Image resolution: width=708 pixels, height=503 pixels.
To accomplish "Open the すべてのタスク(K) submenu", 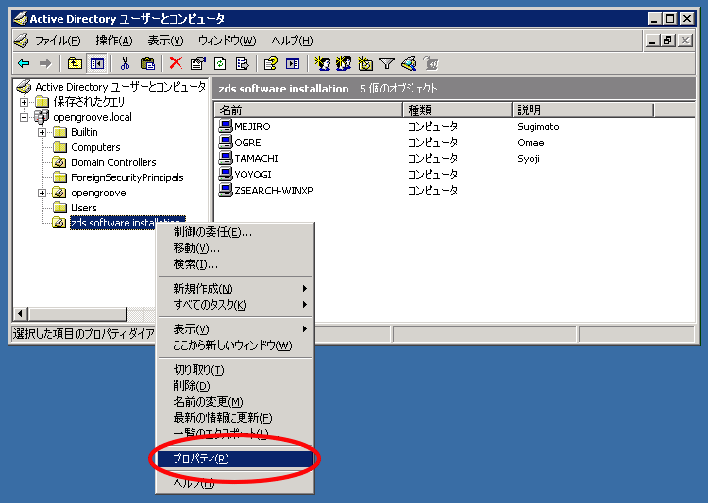I will [235, 305].
